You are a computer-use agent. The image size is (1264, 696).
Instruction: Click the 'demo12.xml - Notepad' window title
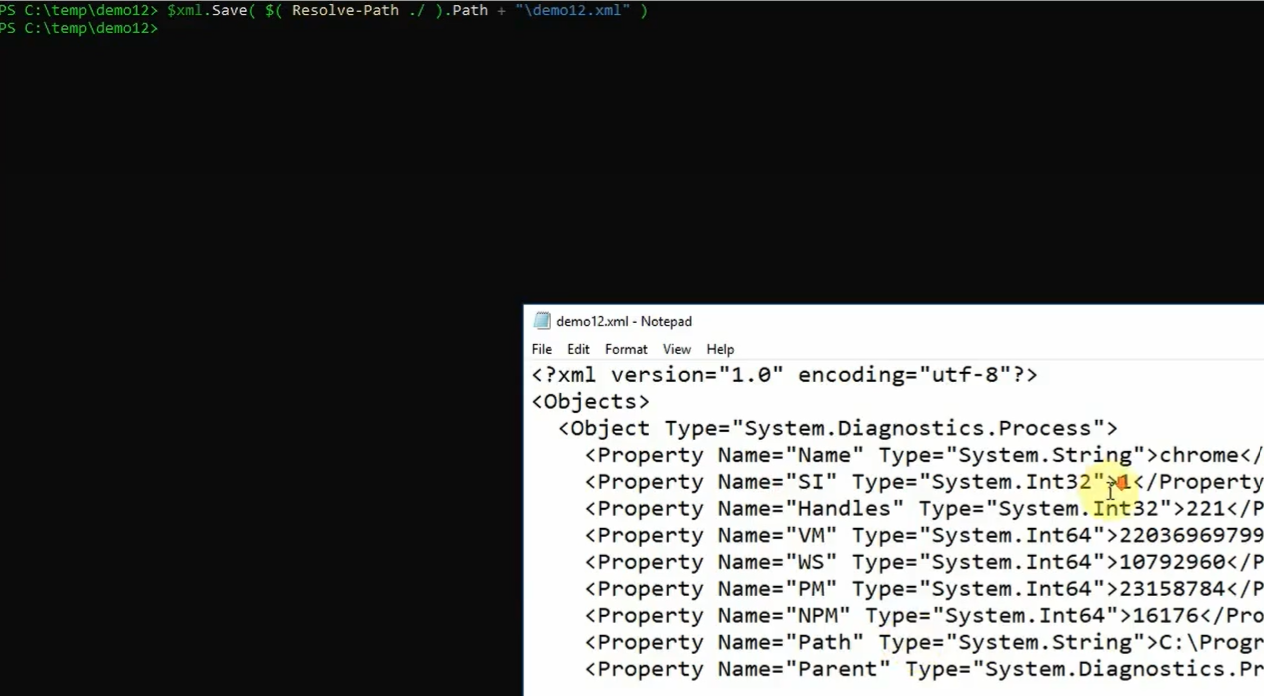624,321
